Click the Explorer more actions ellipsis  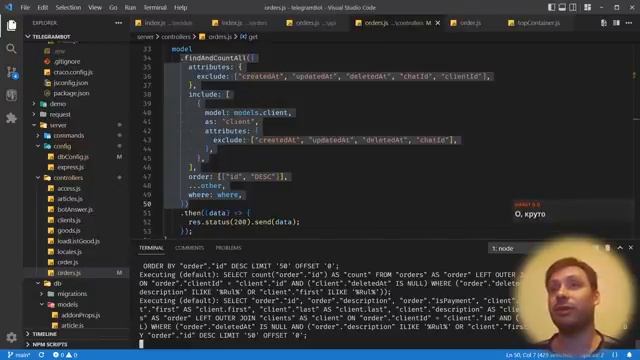pos(118,23)
